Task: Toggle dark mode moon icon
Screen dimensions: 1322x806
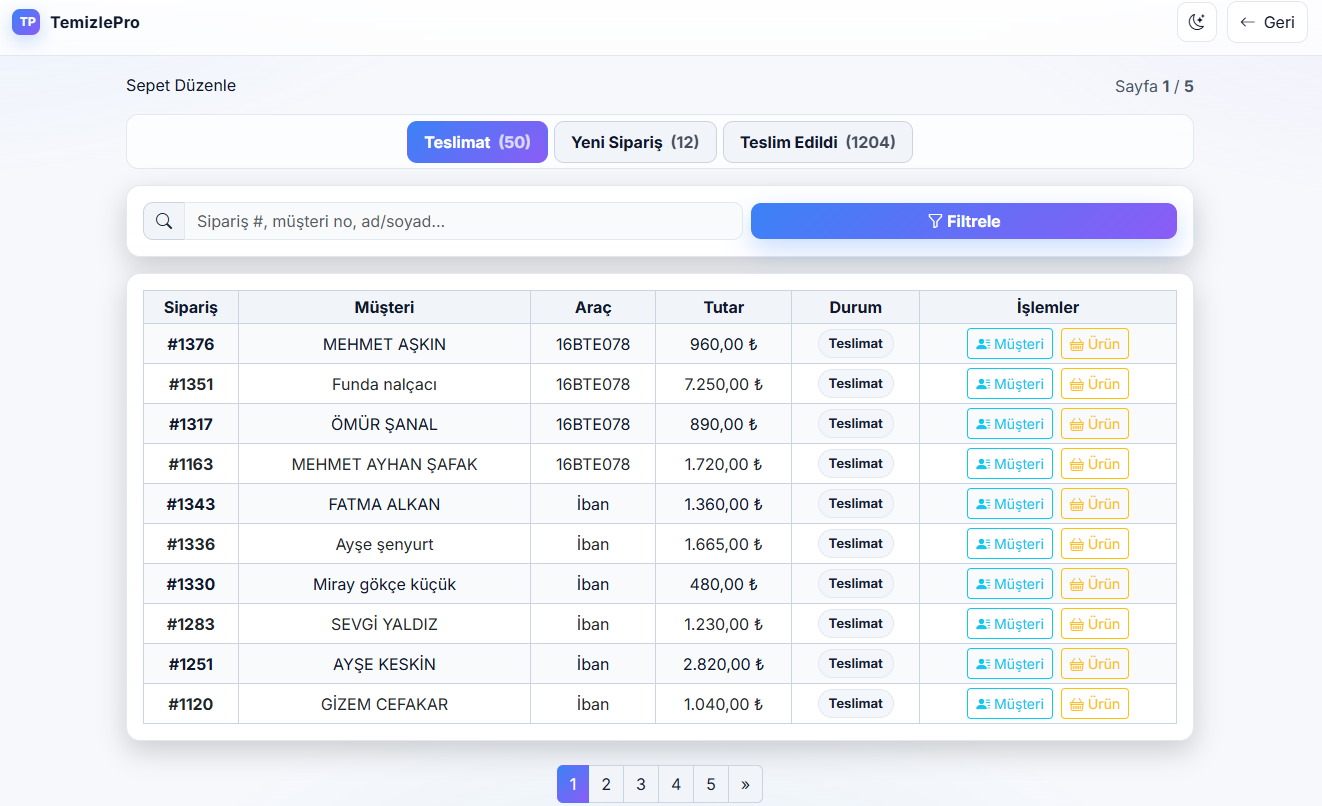Action: pyautogui.click(x=1196, y=22)
